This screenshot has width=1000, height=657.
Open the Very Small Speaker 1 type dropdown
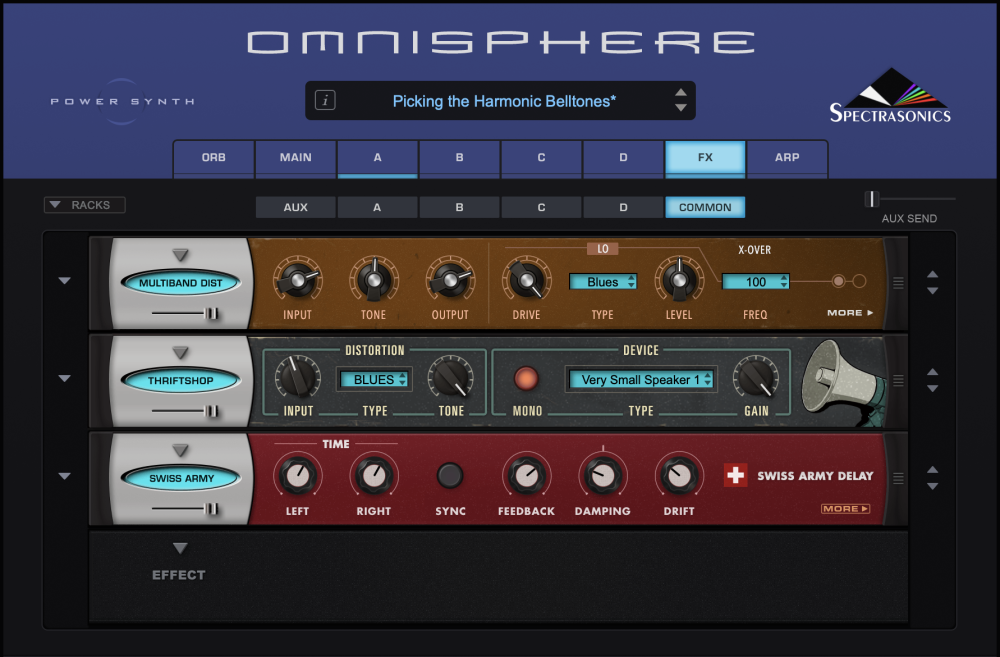[x=641, y=380]
